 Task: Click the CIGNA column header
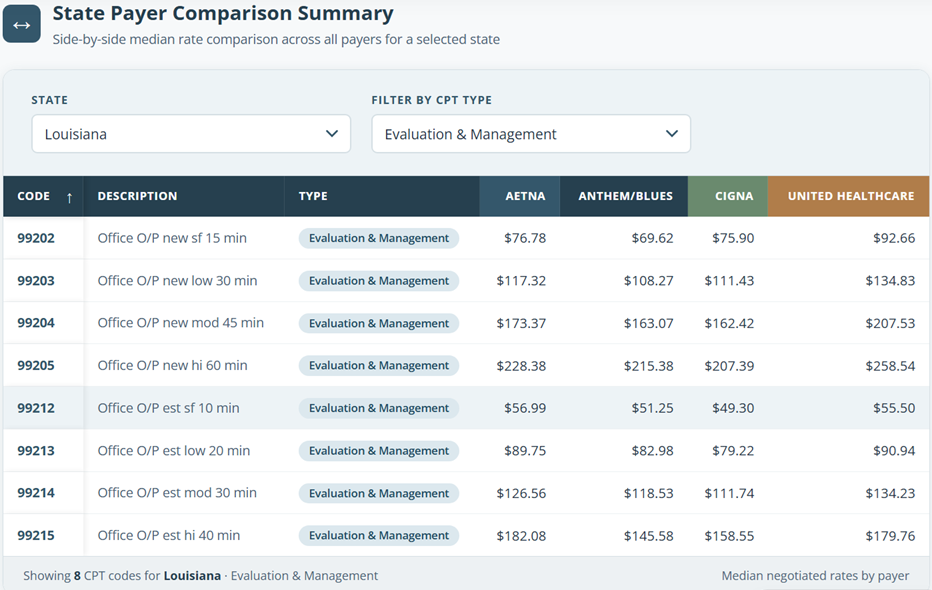pos(728,196)
